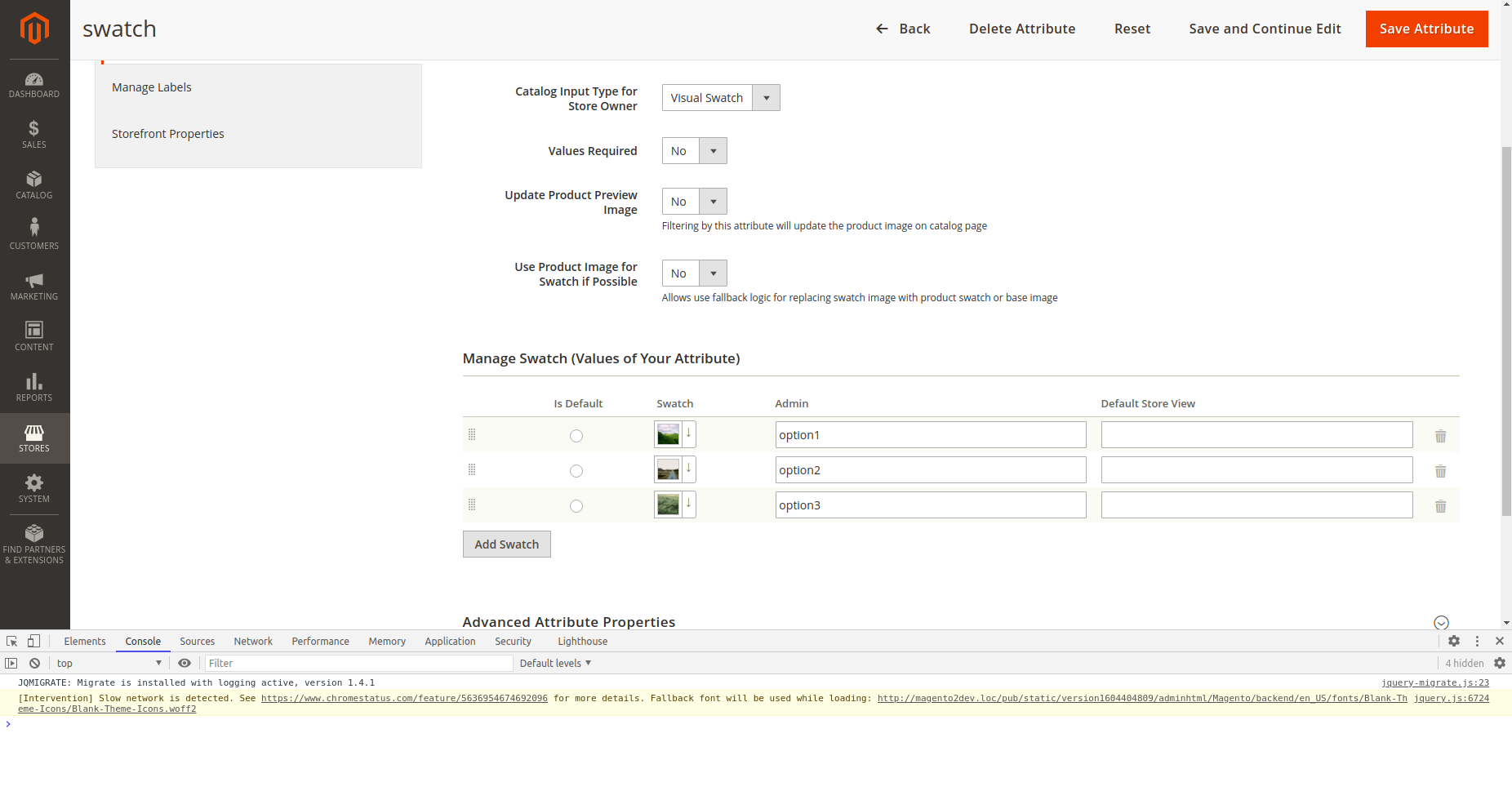Screen dimensions: 1512x800
Task: Select the Customers sidebar icon
Action: [33, 232]
